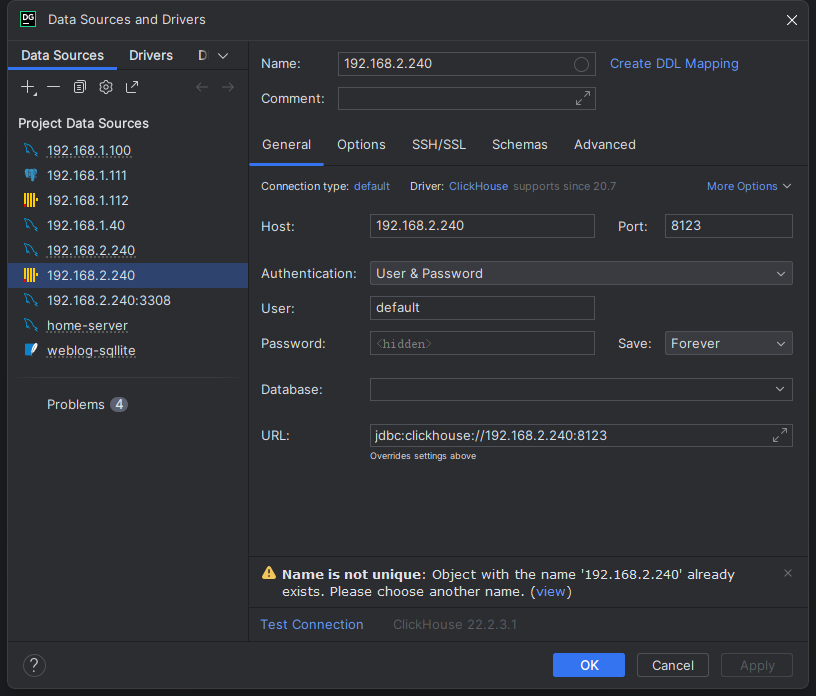The width and height of the screenshot is (816, 696).
Task: Expand More Options menu
Action: (x=749, y=186)
